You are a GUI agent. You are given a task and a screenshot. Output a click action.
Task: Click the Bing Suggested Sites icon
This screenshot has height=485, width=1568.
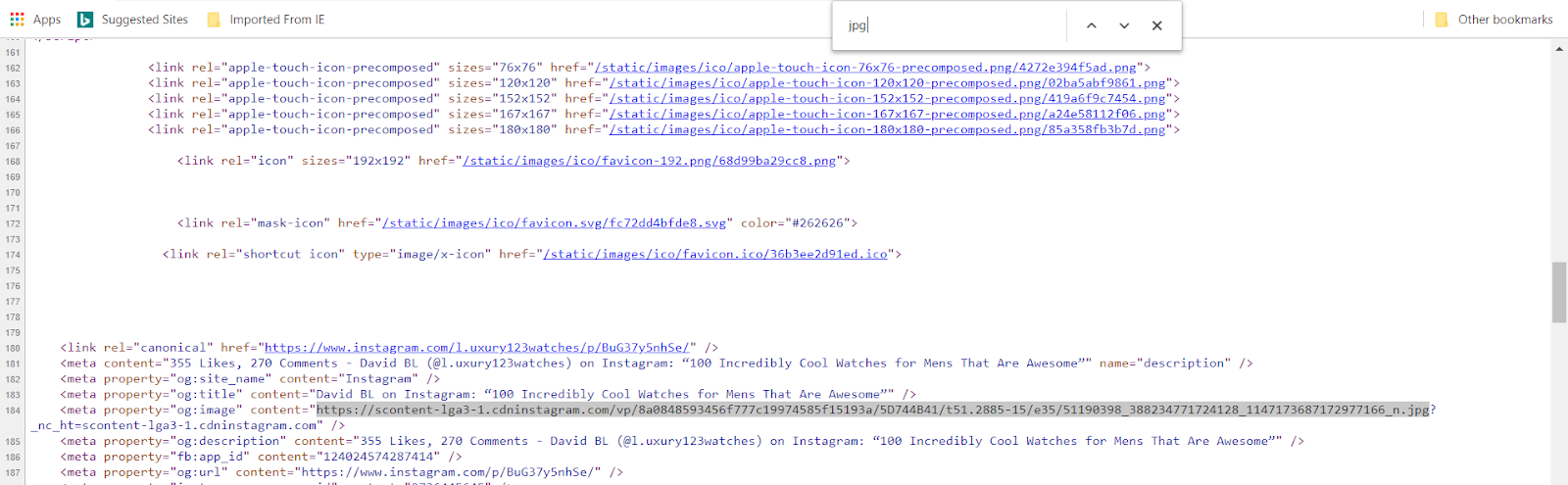pyautogui.click(x=85, y=20)
